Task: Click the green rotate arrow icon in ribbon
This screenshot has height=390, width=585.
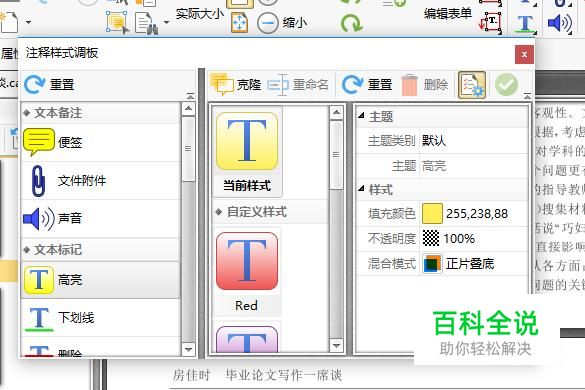Action: (351, 24)
